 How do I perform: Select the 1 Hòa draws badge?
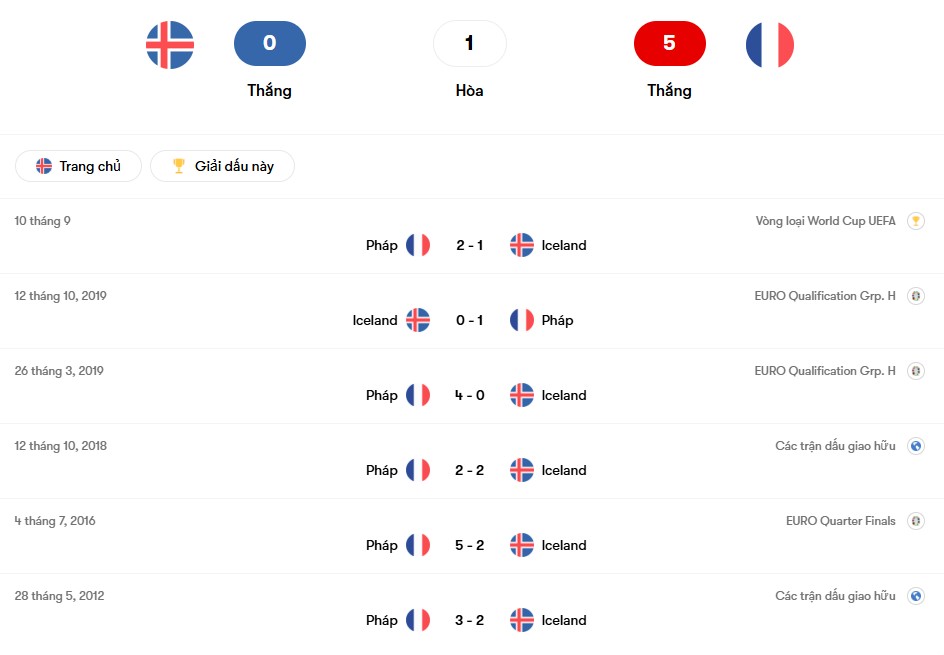(470, 44)
